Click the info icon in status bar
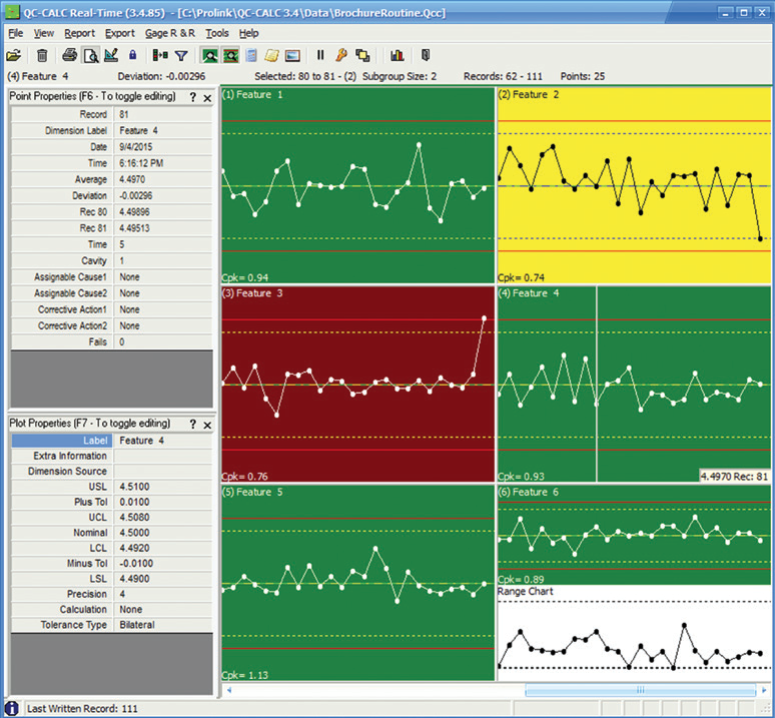The height and width of the screenshot is (718, 775). click(11, 708)
